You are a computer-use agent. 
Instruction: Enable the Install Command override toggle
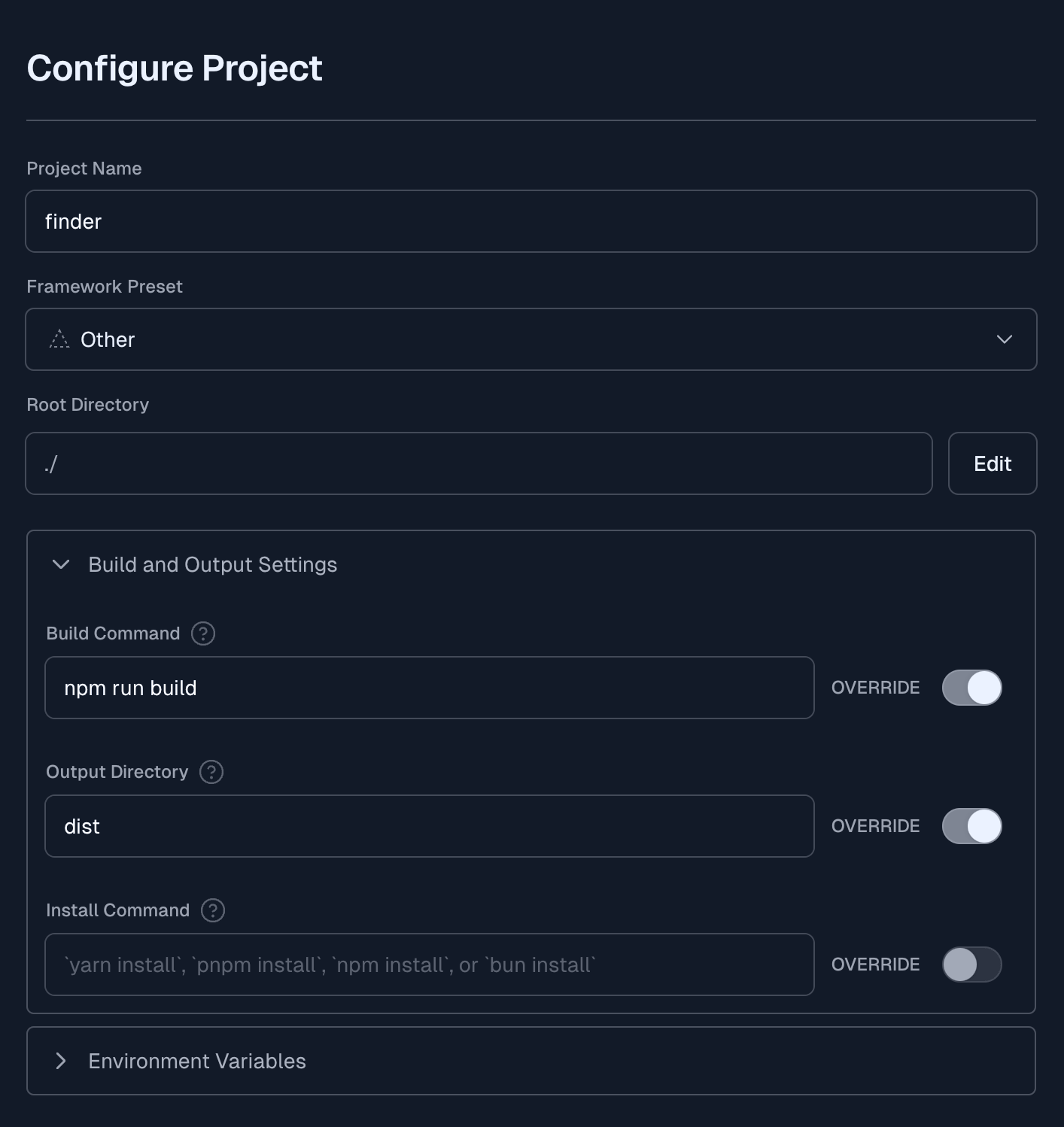click(971, 964)
